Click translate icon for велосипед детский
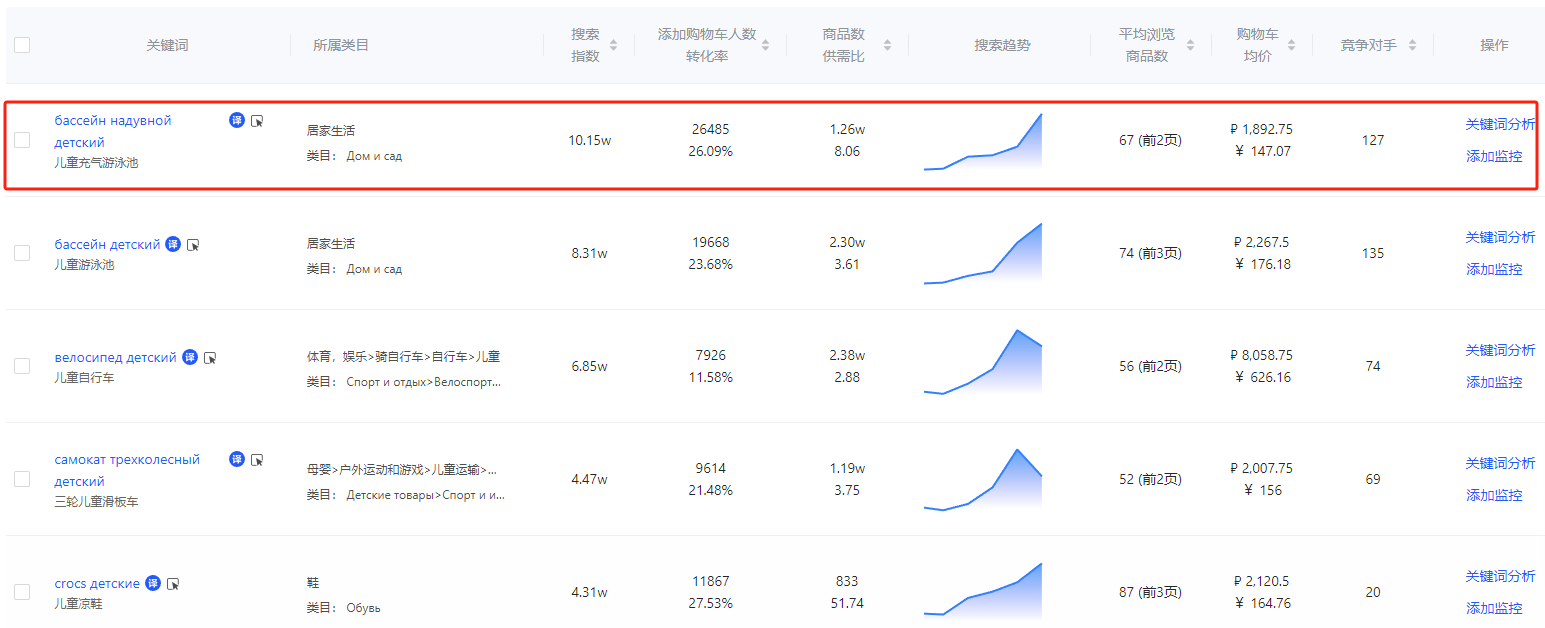 190,357
